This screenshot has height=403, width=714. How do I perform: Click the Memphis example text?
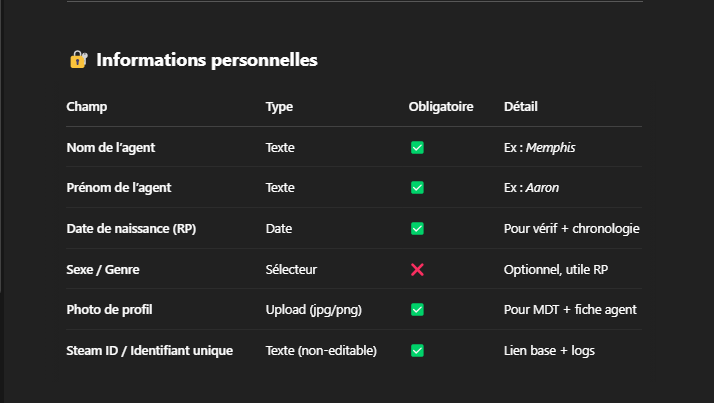pyautogui.click(x=551, y=147)
